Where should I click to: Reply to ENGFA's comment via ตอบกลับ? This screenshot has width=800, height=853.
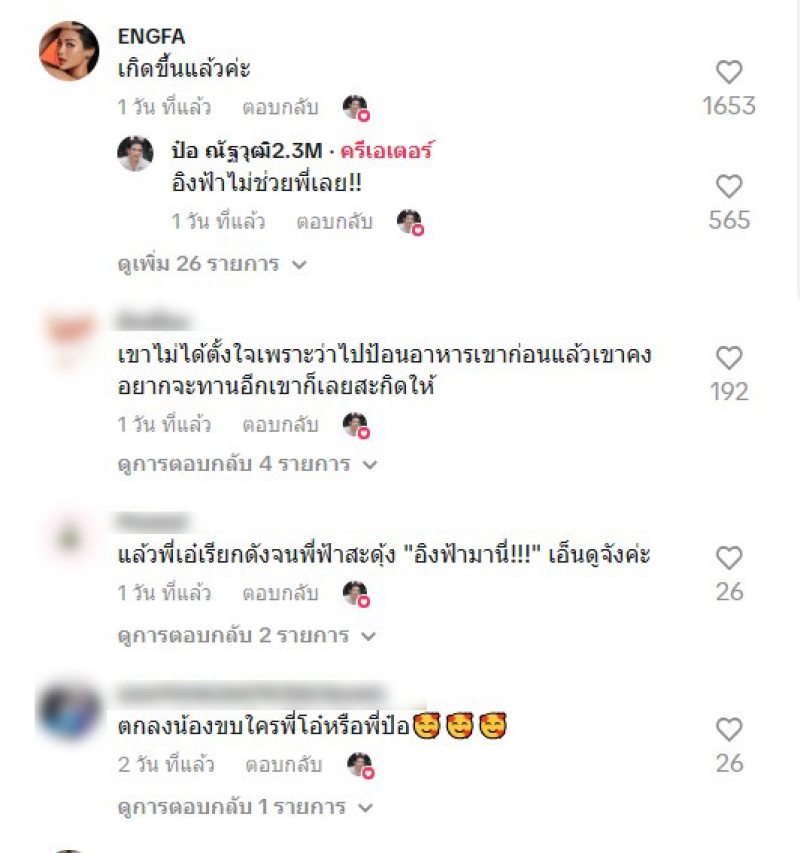[280, 107]
